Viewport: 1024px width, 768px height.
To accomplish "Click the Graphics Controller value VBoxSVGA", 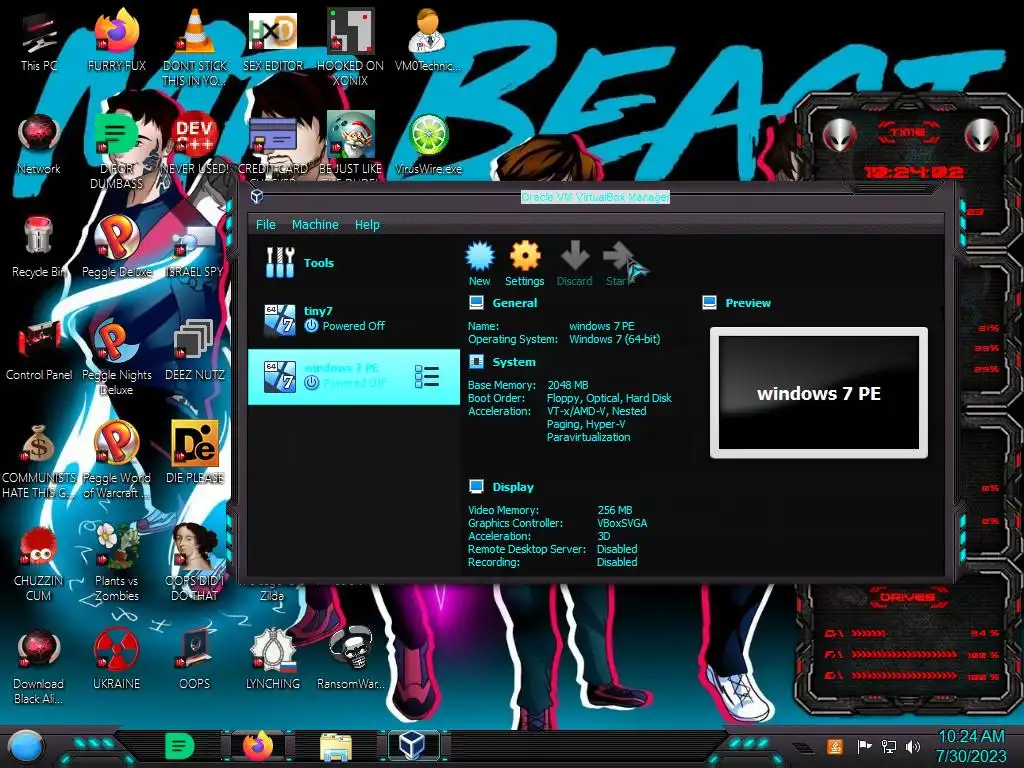I will point(622,523).
